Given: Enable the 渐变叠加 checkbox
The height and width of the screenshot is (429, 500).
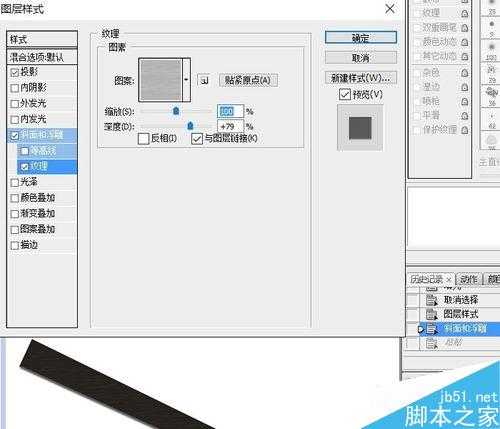Looking at the screenshot, I should pos(15,214).
